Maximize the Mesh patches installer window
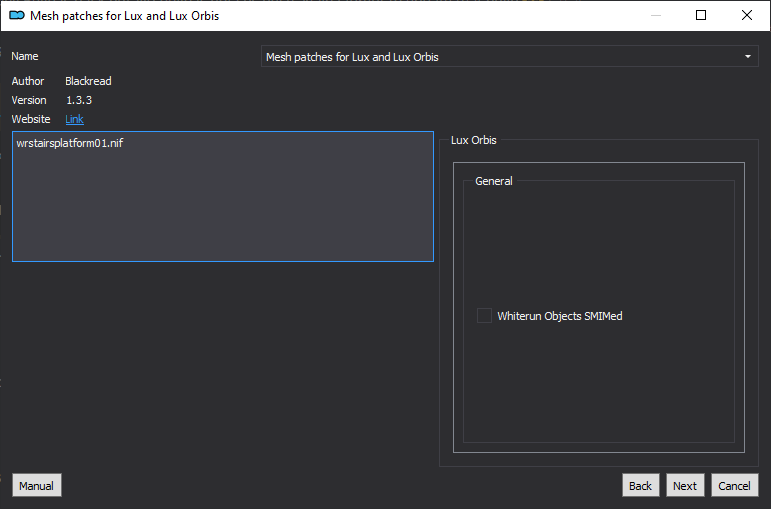The width and height of the screenshot is (771, 509). point(701,15)
